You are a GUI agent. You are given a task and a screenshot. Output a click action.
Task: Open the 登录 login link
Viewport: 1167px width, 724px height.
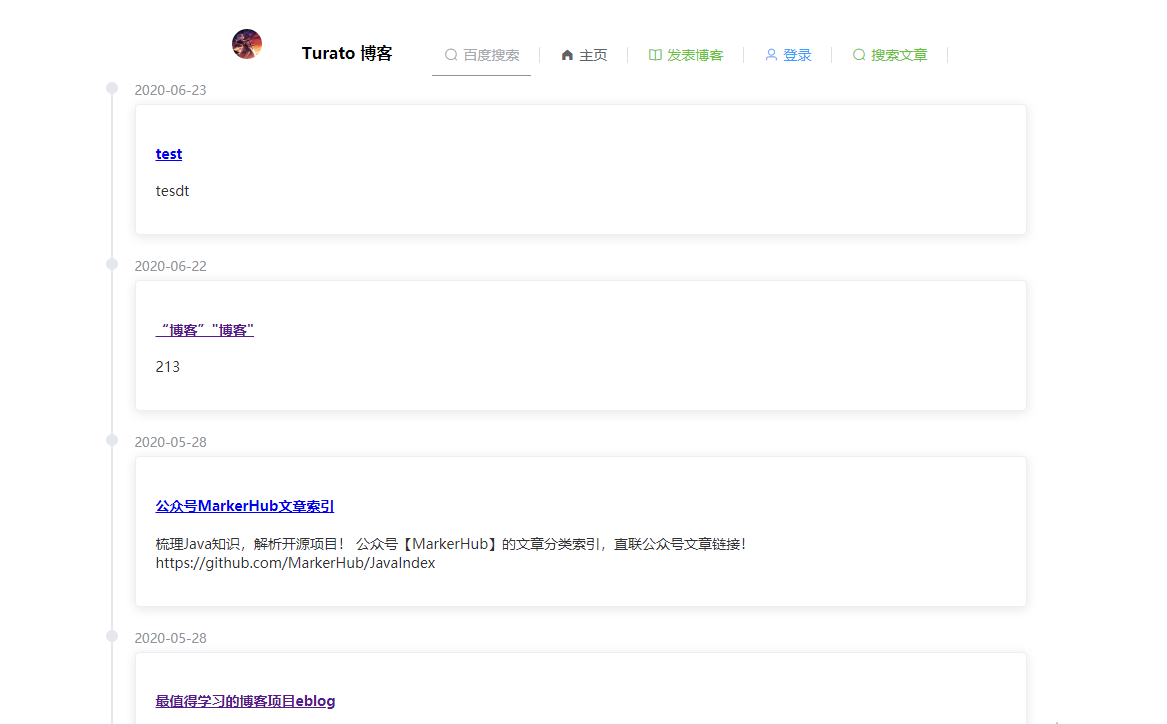788,55
